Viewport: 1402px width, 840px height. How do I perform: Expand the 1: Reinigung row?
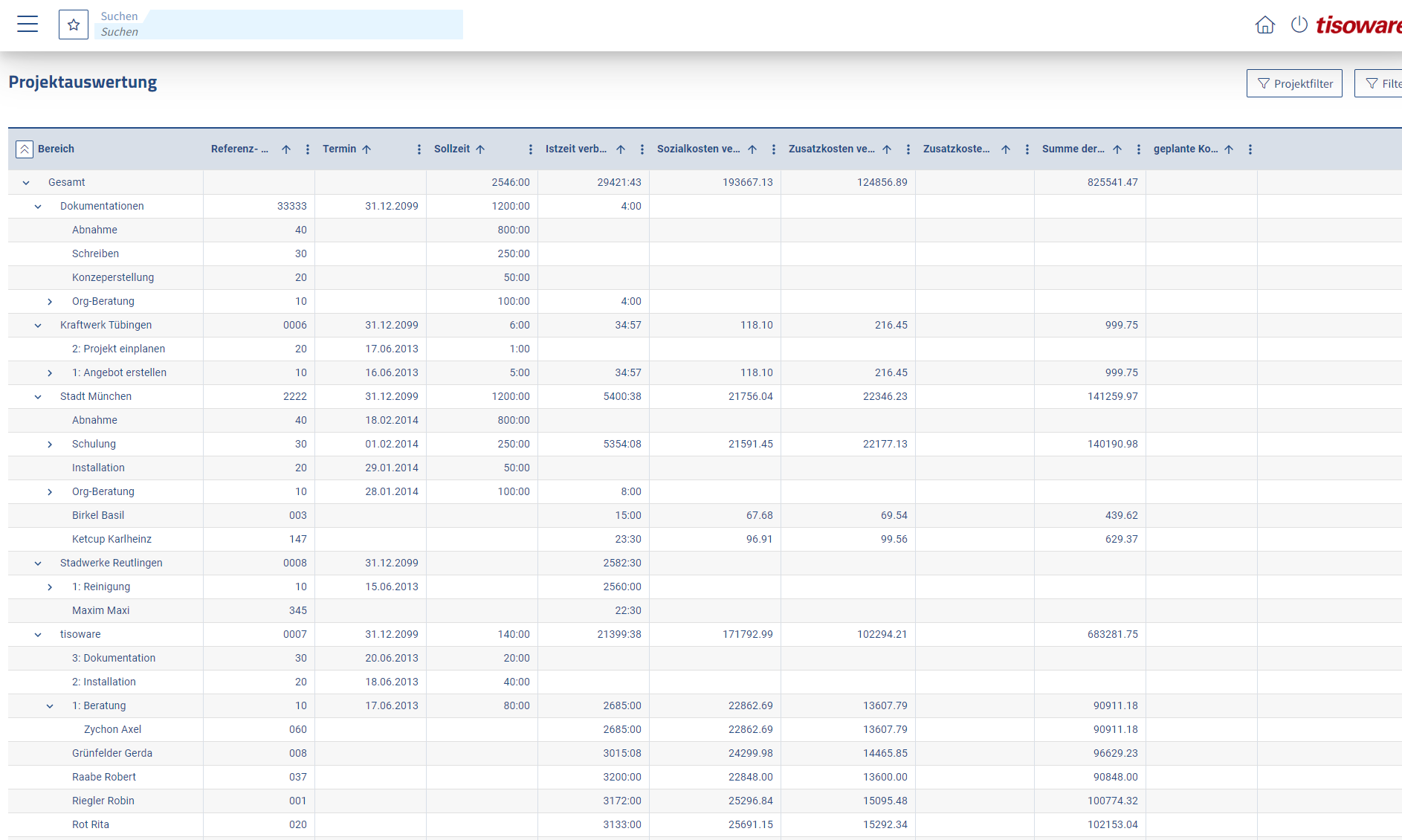[50, 587]
